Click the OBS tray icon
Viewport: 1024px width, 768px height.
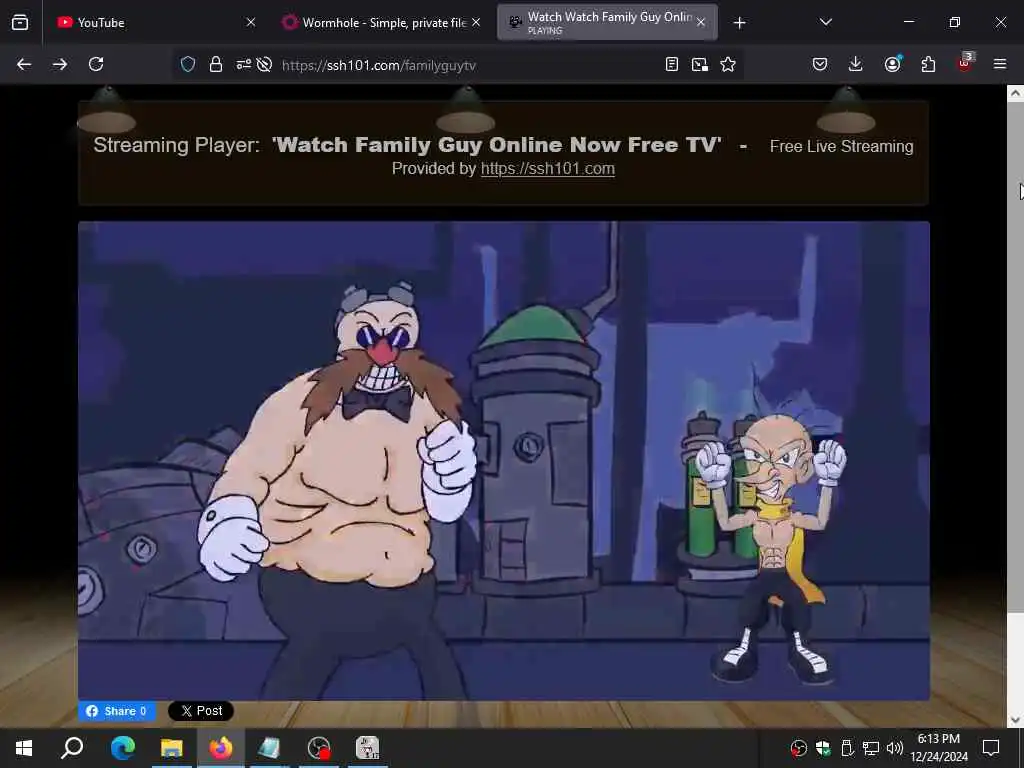coord(798,748)
